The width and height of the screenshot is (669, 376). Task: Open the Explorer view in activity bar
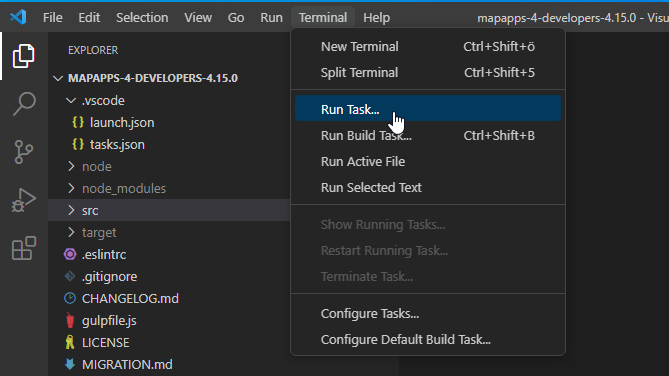tap(23, 56)
